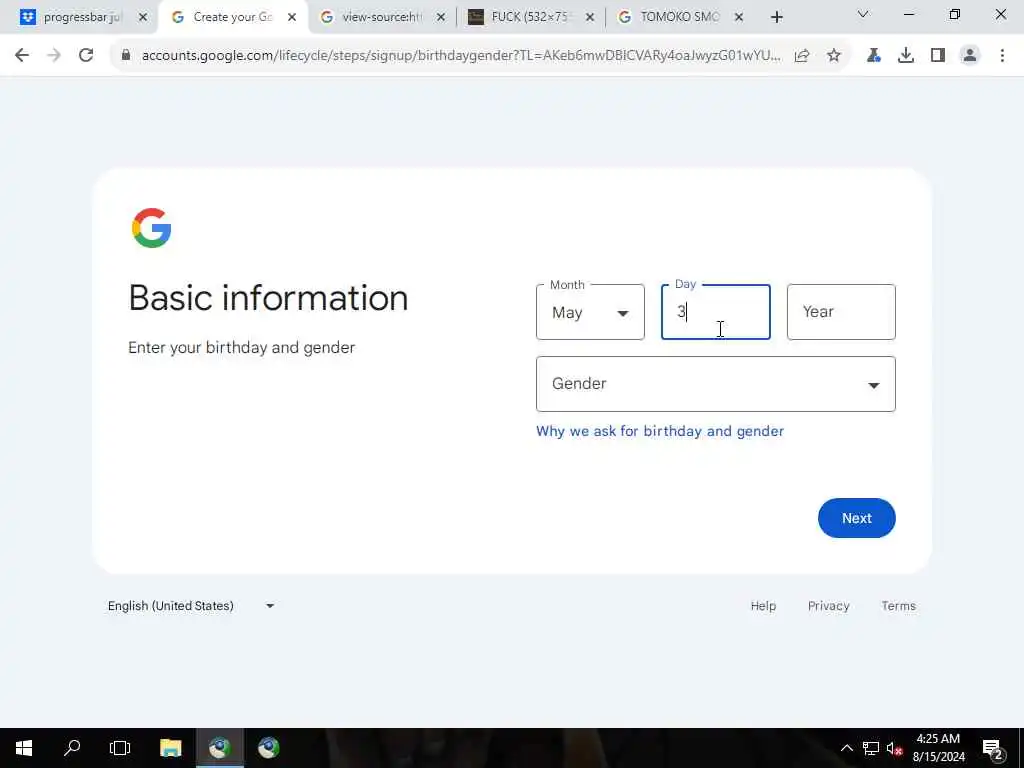
Task: Close the 532×75 image tab
Action: tap(590, 17)
